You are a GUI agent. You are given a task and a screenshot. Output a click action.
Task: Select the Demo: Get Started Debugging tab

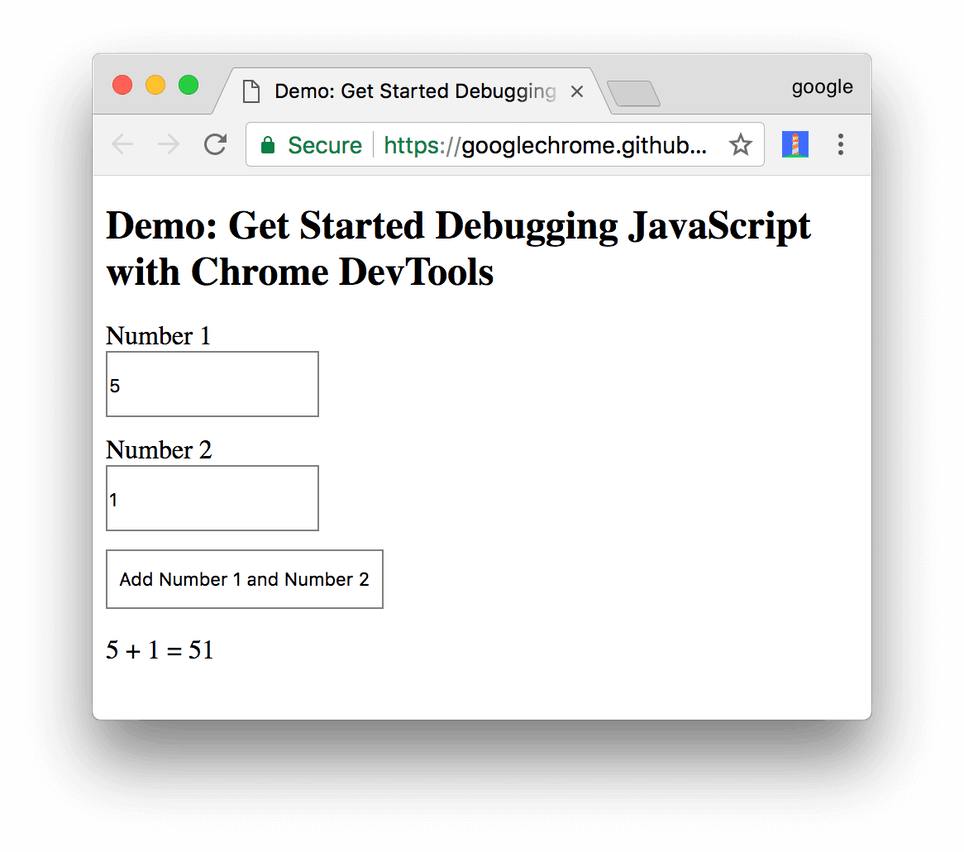tap(411, 91)
